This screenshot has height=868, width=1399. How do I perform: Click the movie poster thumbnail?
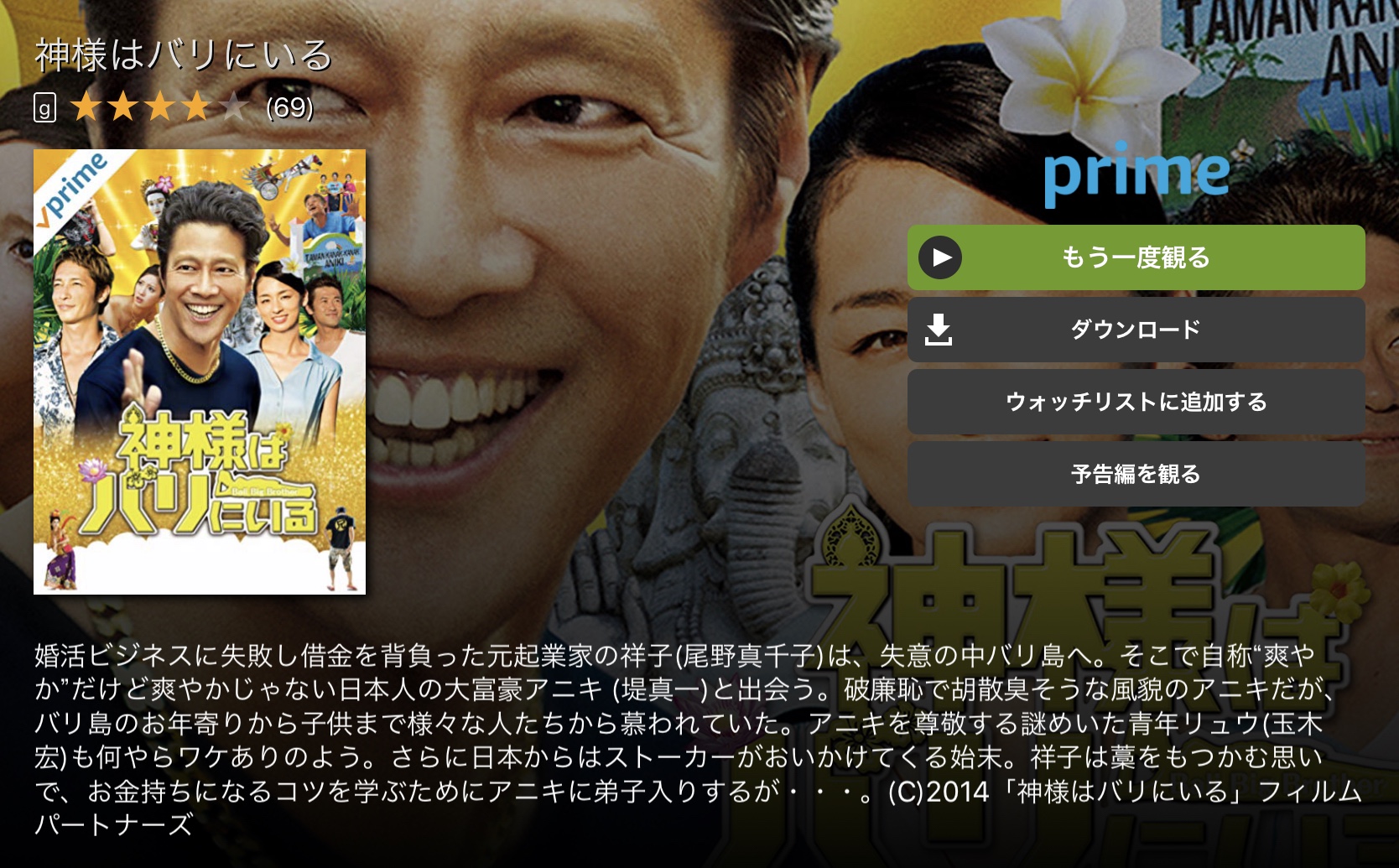(x=200, y=372)
